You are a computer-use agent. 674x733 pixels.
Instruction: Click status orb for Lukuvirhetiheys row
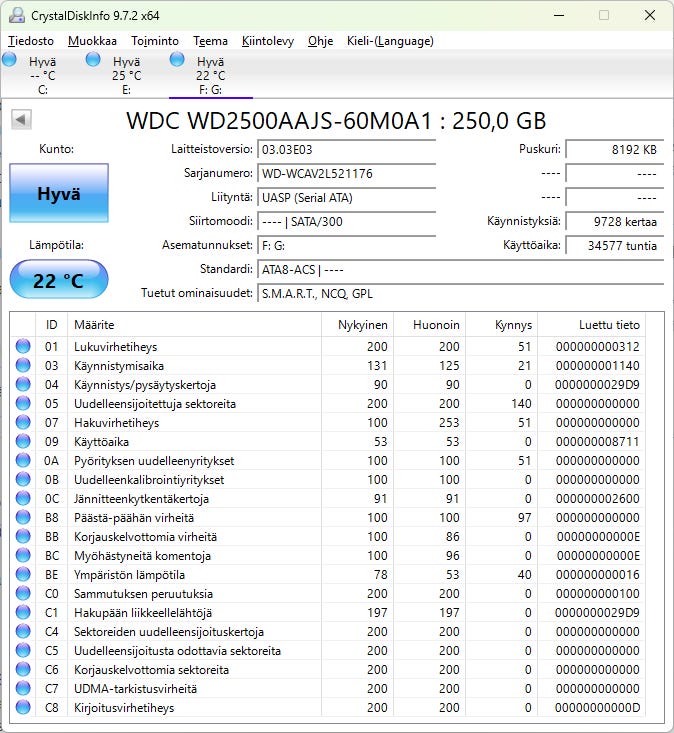click(23, 346)
